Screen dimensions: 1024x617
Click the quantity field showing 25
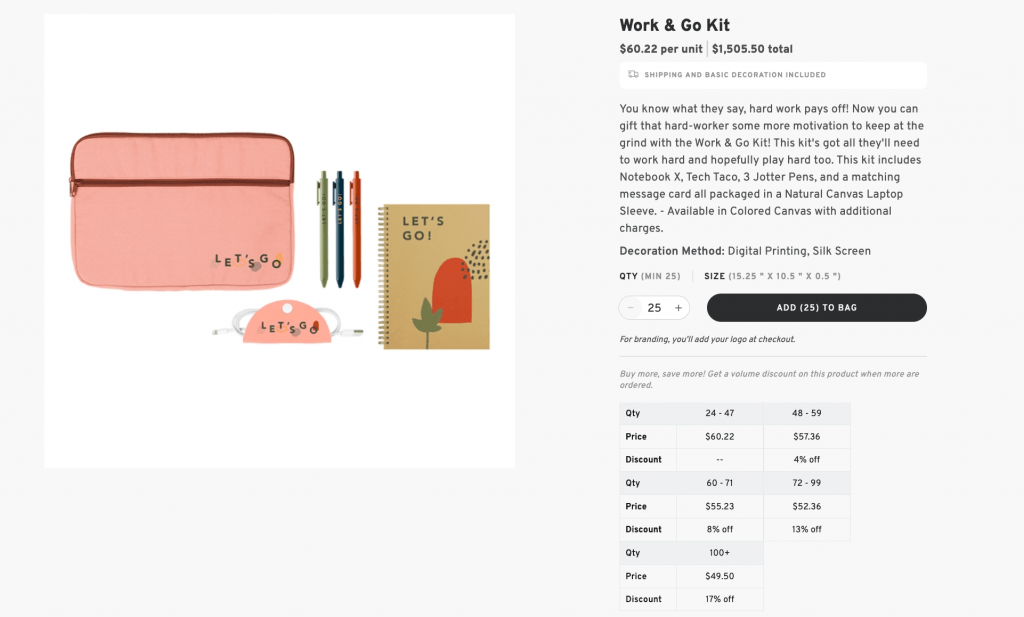(654, 307)
